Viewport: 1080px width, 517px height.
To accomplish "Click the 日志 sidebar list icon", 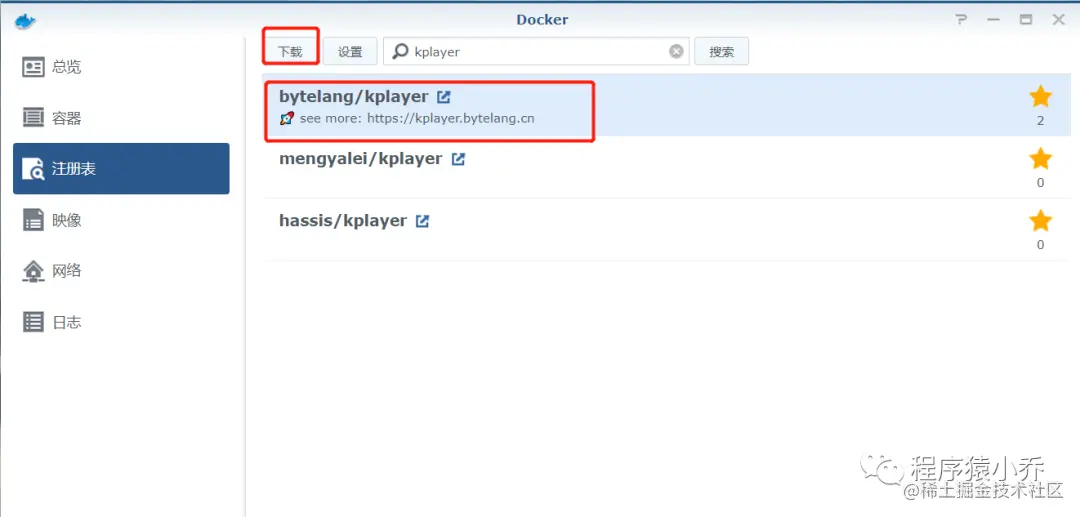I will pyautogui.click(x=34, y=321).
